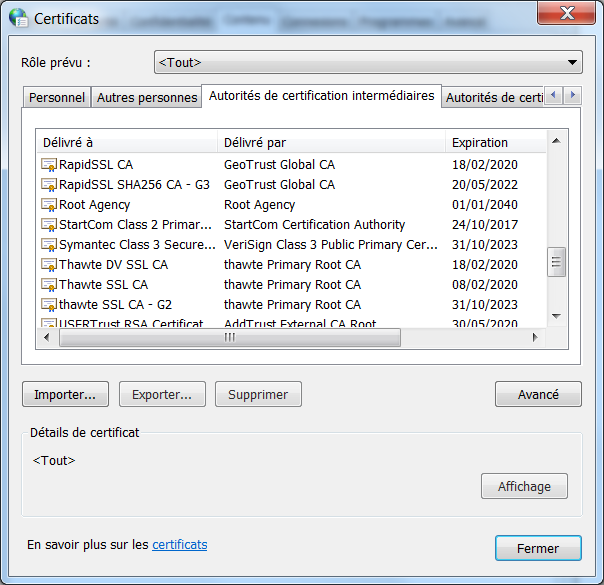Screen dimensions: 604x585
Task: Open the partially shown Autorités de certi tab
Action: 493,97
